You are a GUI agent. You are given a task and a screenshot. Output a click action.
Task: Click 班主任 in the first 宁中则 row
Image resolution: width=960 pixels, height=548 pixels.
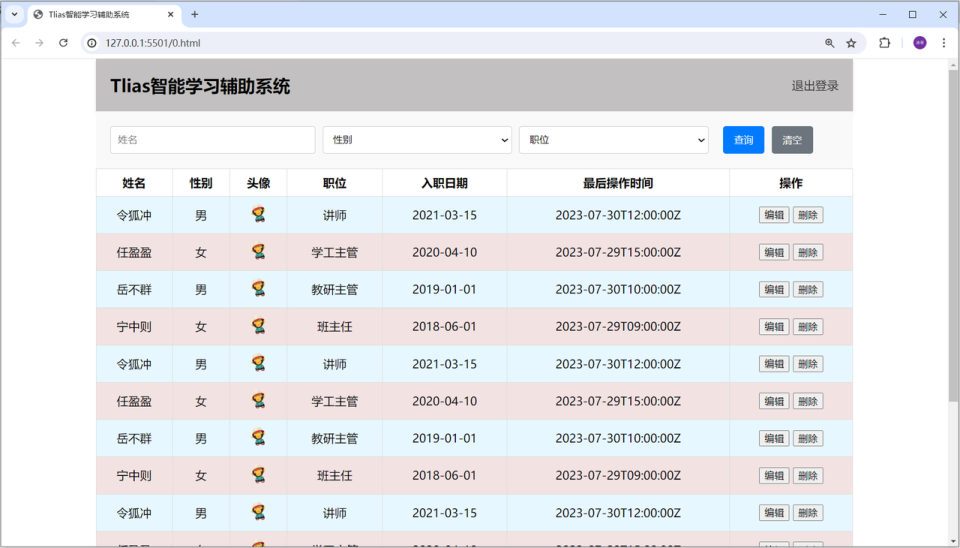coord(334,327)
